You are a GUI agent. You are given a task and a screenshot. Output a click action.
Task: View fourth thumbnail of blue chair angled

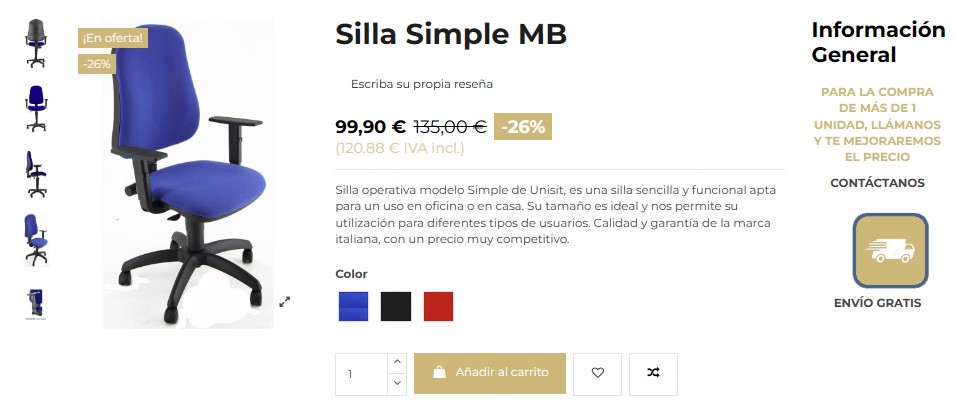[x=37, y=239]
